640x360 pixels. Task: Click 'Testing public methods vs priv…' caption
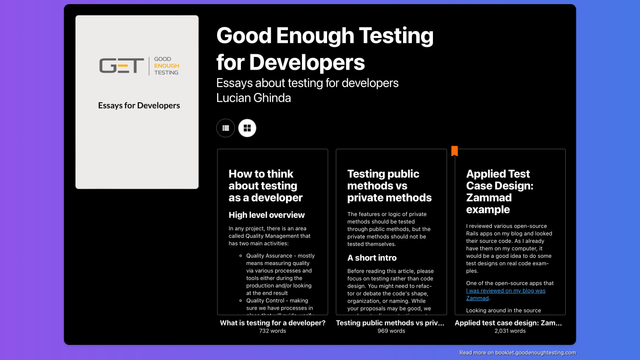pos(390,323)
